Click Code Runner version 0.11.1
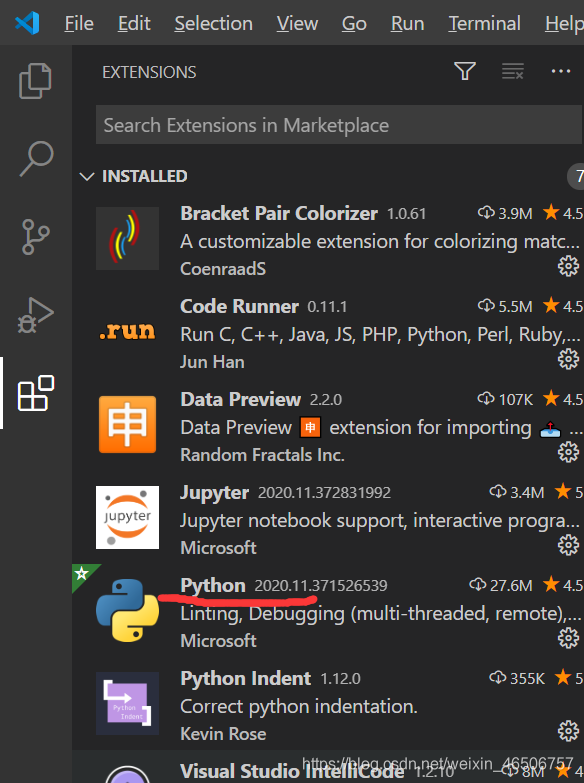 (327, 307)
